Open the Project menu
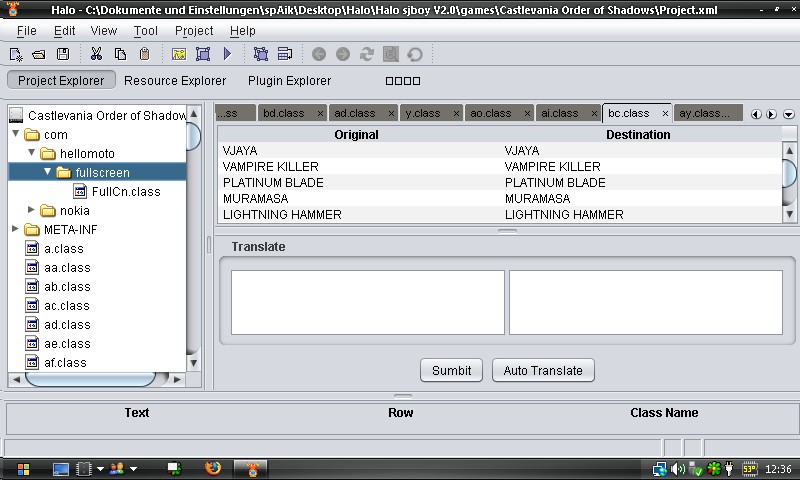Screen dimensions: 800x480 click(x=194, y=31)
